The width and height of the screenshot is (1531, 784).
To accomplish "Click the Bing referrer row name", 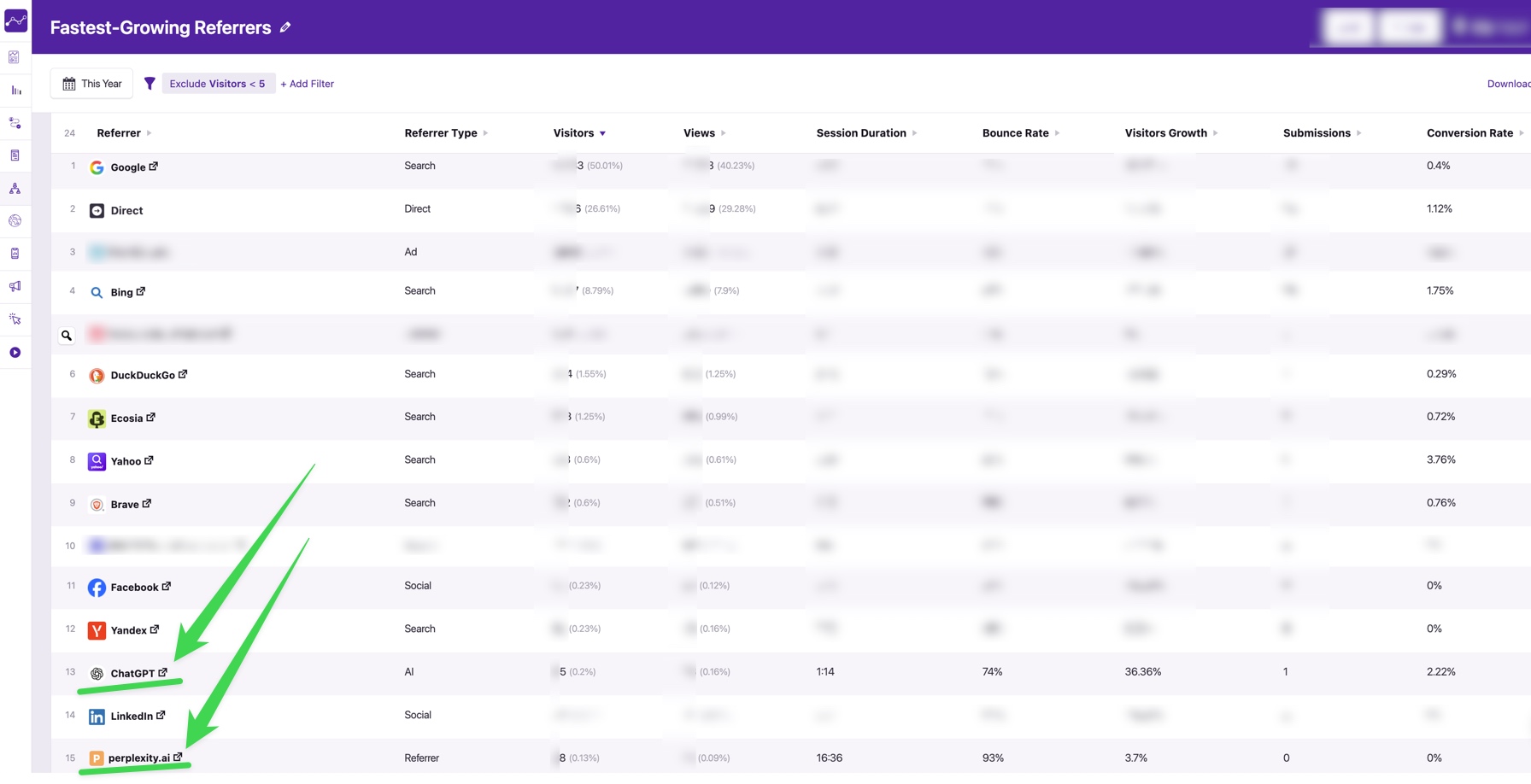I will point(121,292).
